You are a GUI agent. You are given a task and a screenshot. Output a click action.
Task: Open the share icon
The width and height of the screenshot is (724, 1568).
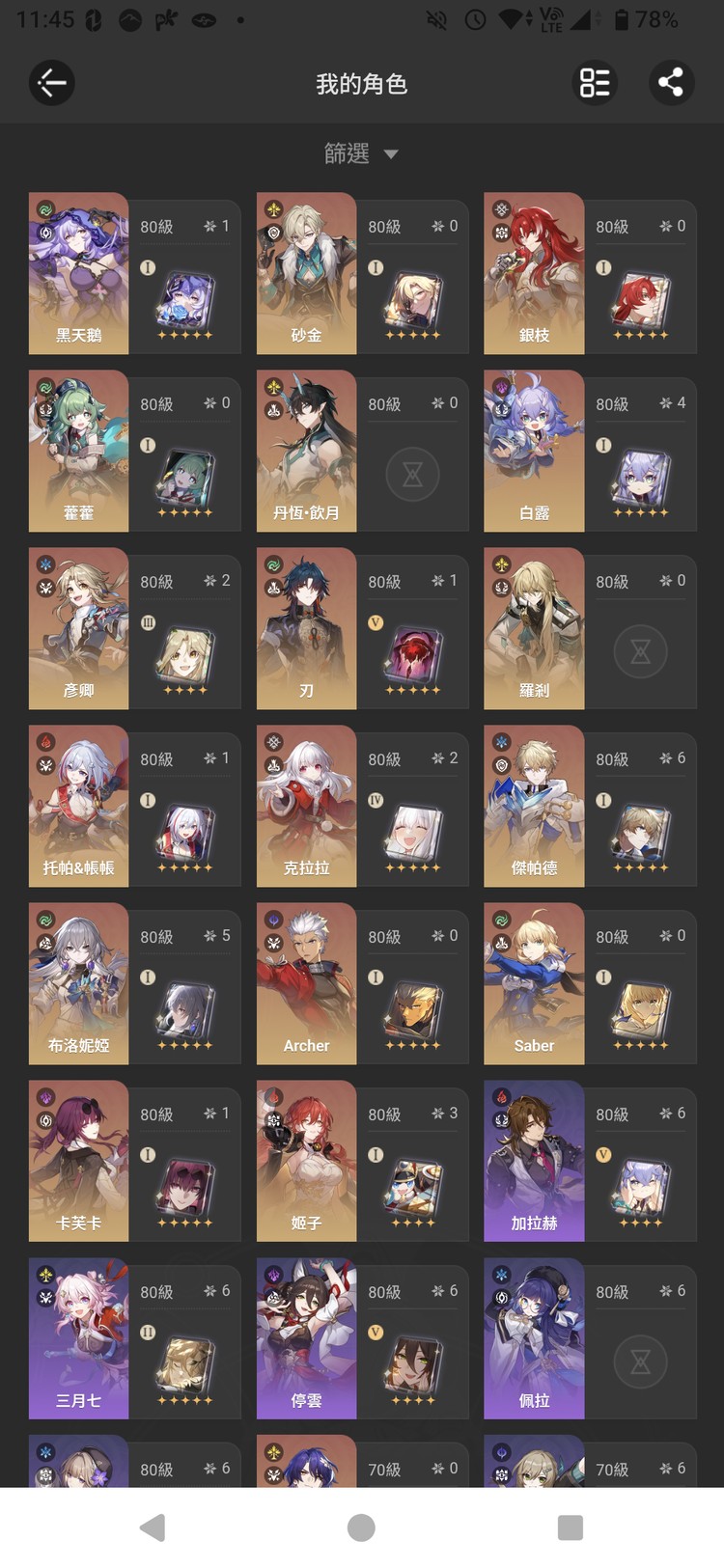click(671, 83)
